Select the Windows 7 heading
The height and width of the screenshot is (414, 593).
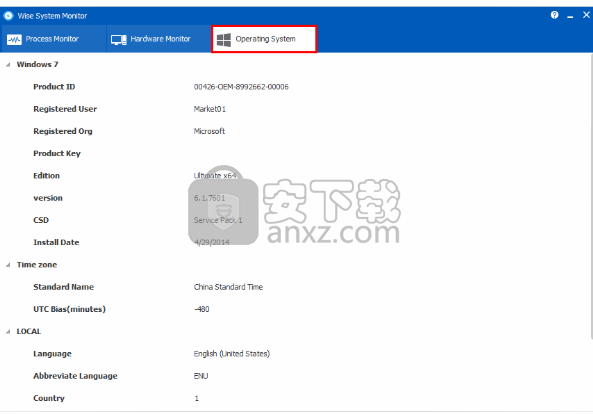(37, 64)
